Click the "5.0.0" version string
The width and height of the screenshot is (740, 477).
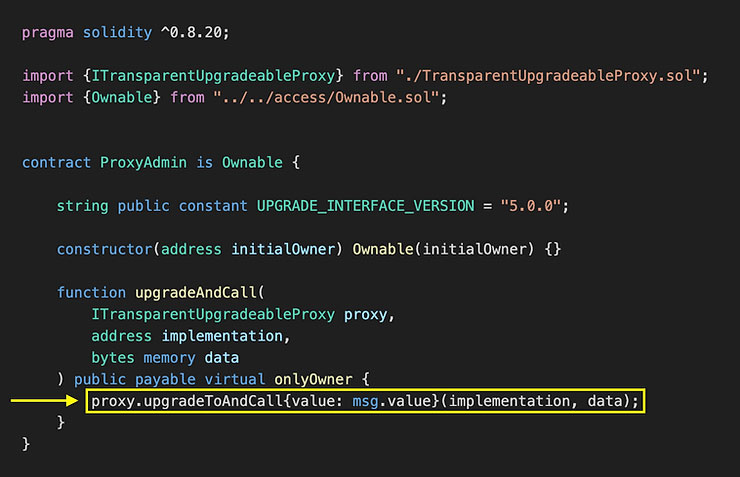tap(530, 206)
